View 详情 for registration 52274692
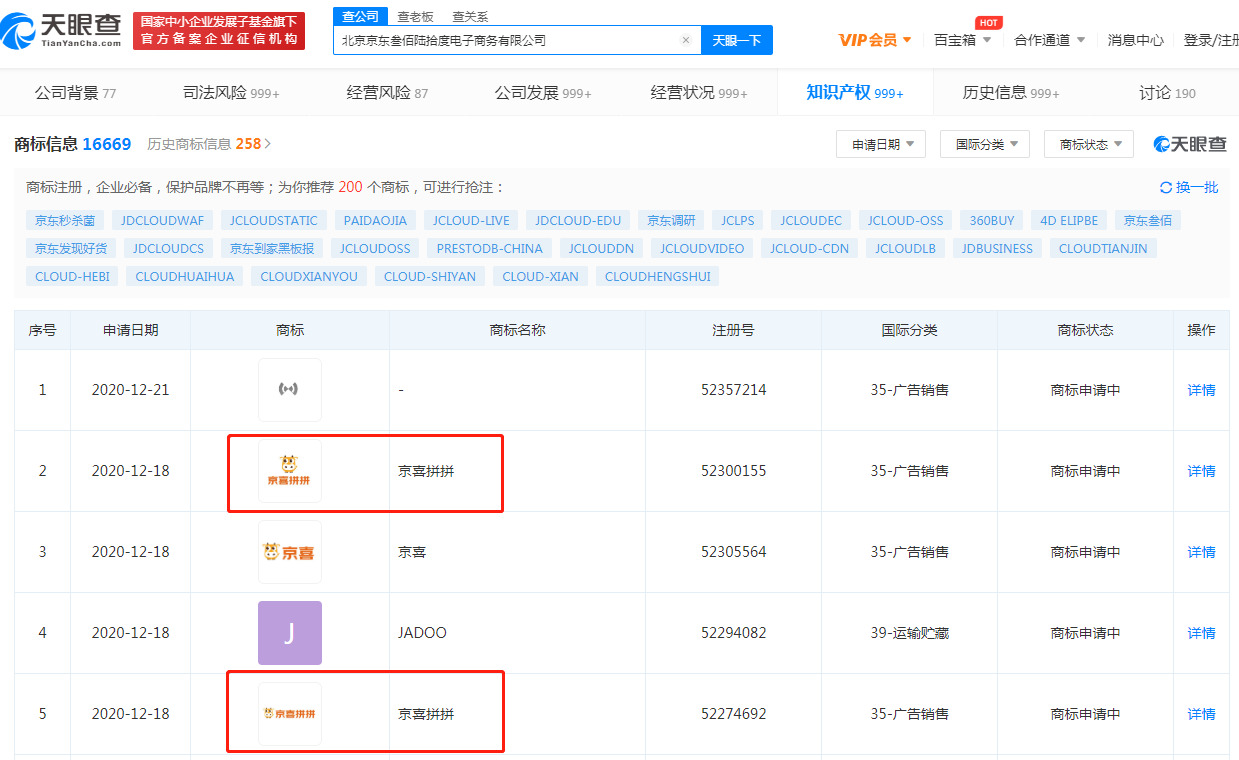 point(1201,714)
